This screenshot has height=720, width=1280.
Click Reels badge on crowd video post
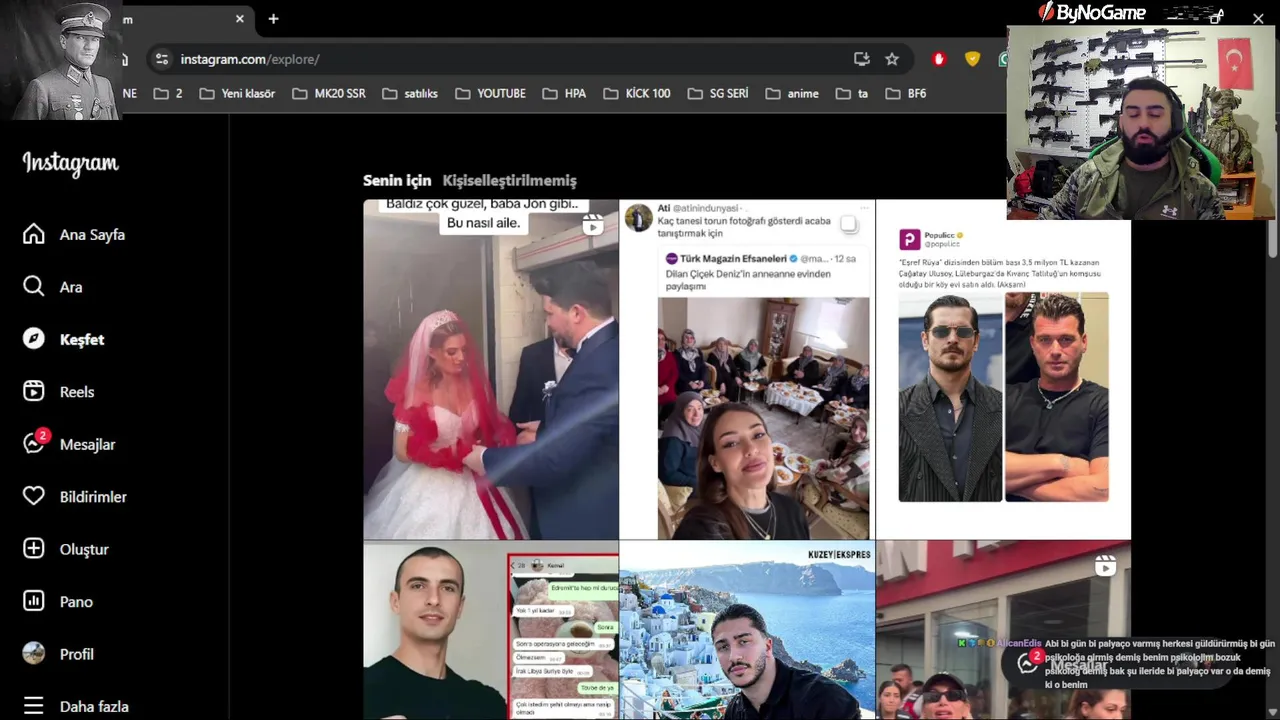tap(1105, 566)
